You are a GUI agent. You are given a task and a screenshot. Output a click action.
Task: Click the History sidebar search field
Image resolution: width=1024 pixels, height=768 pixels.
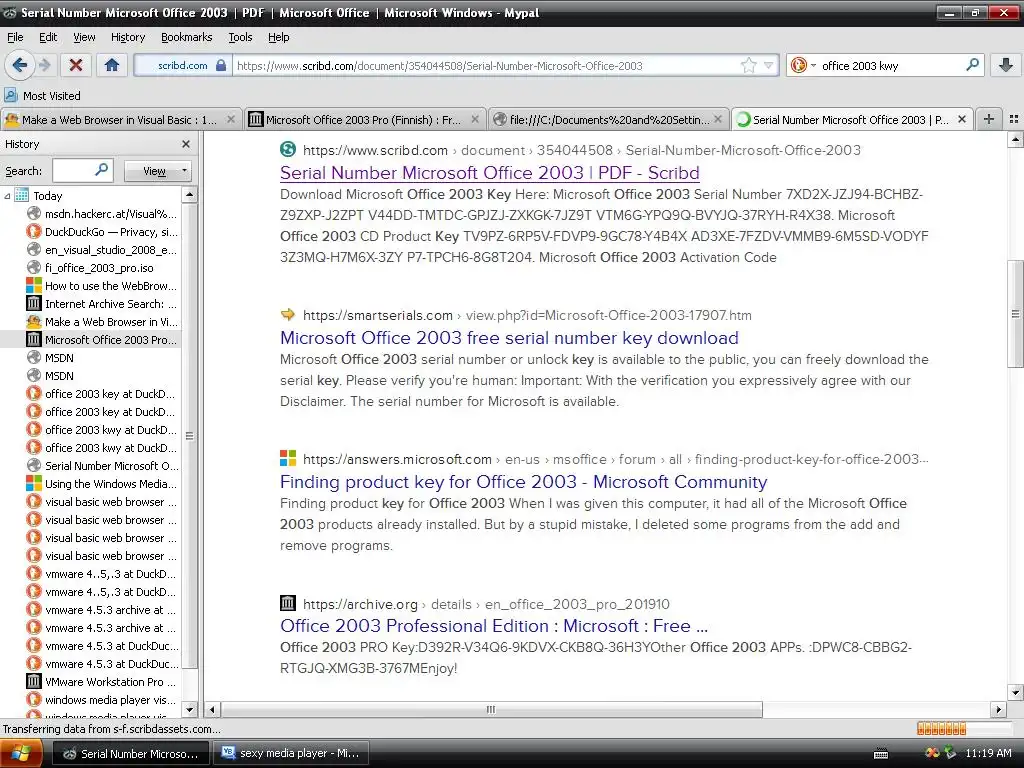pyautogui.click(x=82, y=170)
